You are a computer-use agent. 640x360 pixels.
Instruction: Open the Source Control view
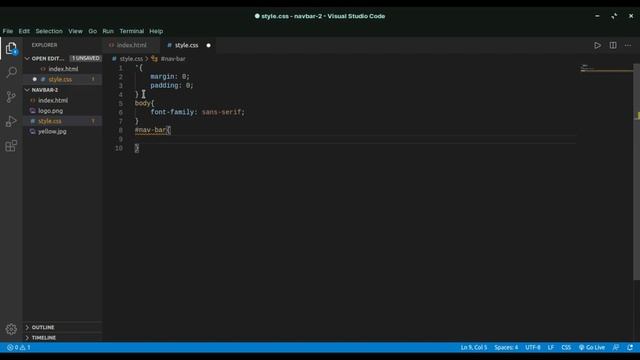point(11,97)
